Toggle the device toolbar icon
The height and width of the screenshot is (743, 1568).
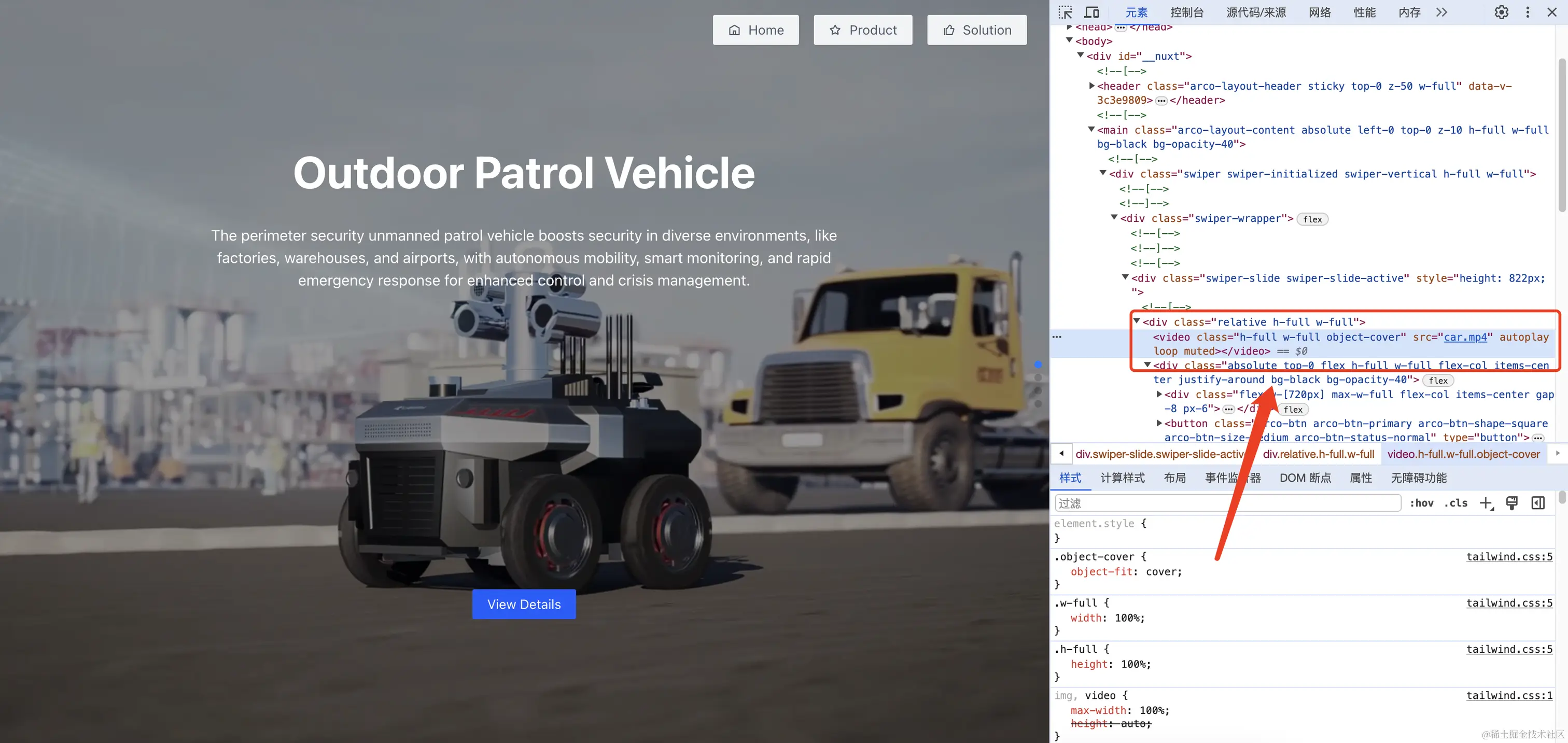(x=1091, y=12)
